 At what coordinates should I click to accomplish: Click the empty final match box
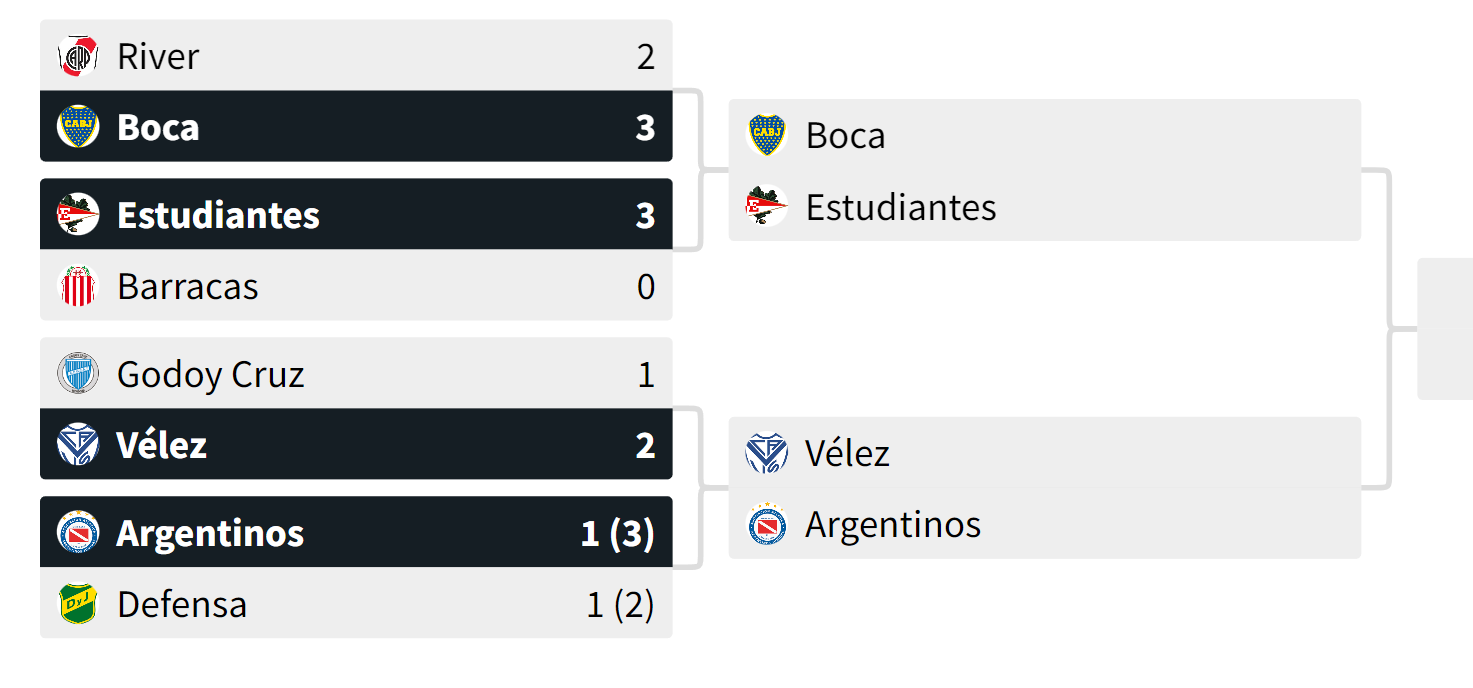[x=1445, y=329]
